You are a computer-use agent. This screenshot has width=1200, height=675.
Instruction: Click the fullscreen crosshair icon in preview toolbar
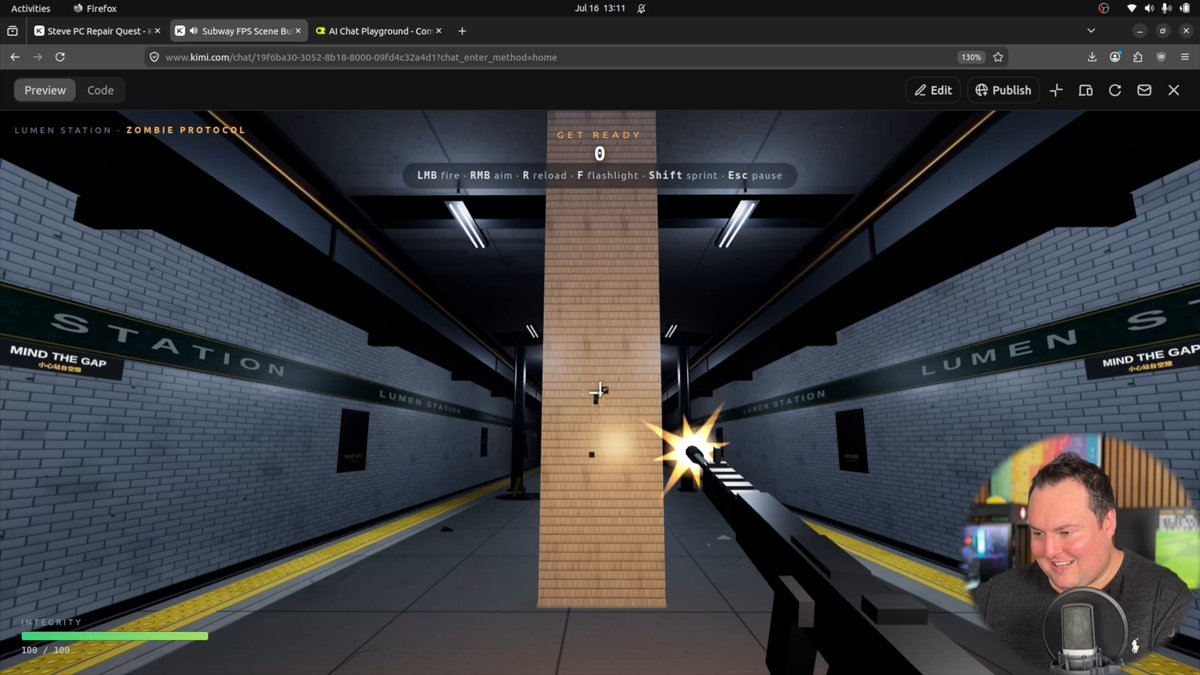coord(1056,90)
